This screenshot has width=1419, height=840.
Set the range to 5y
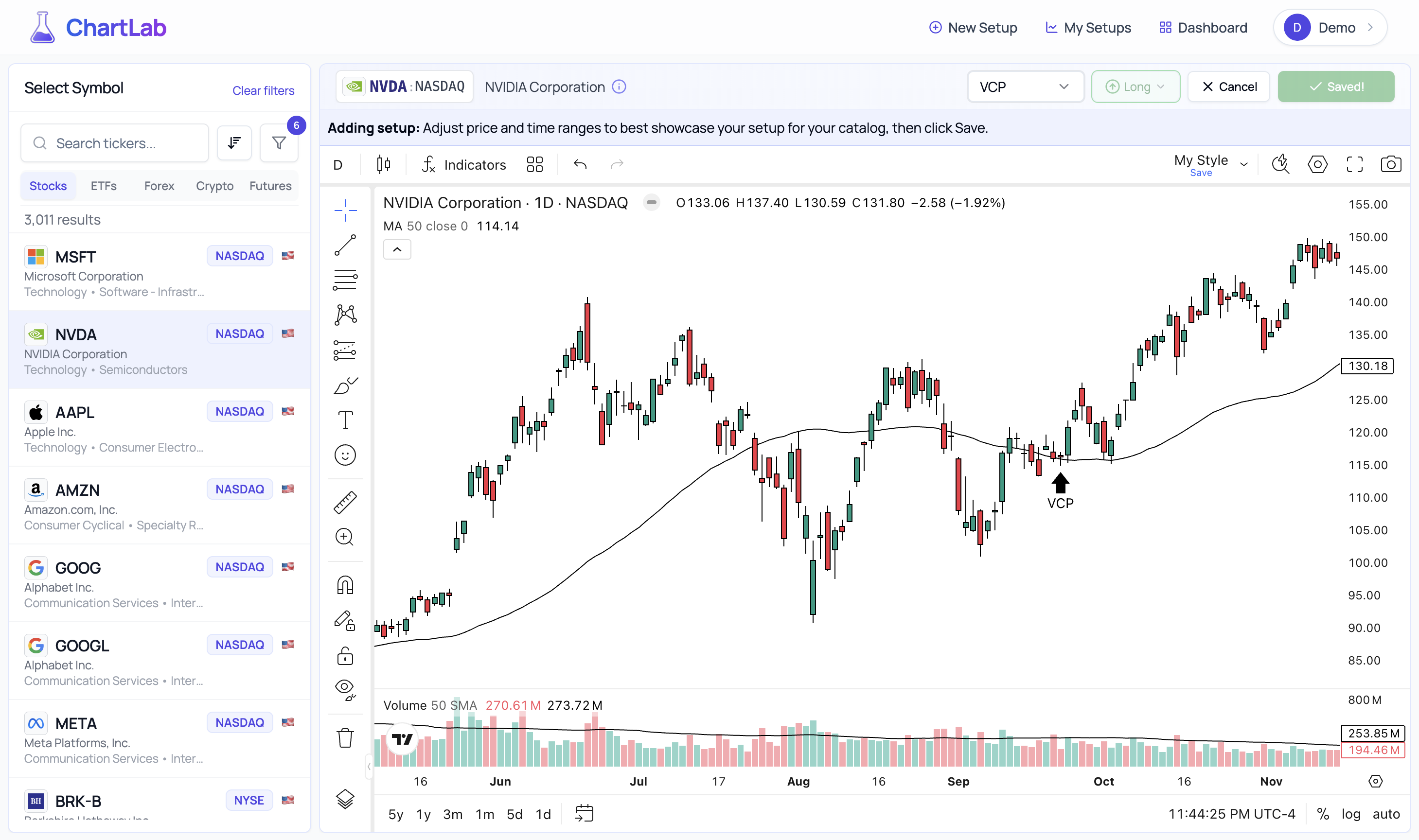click(x=395, y=814)
